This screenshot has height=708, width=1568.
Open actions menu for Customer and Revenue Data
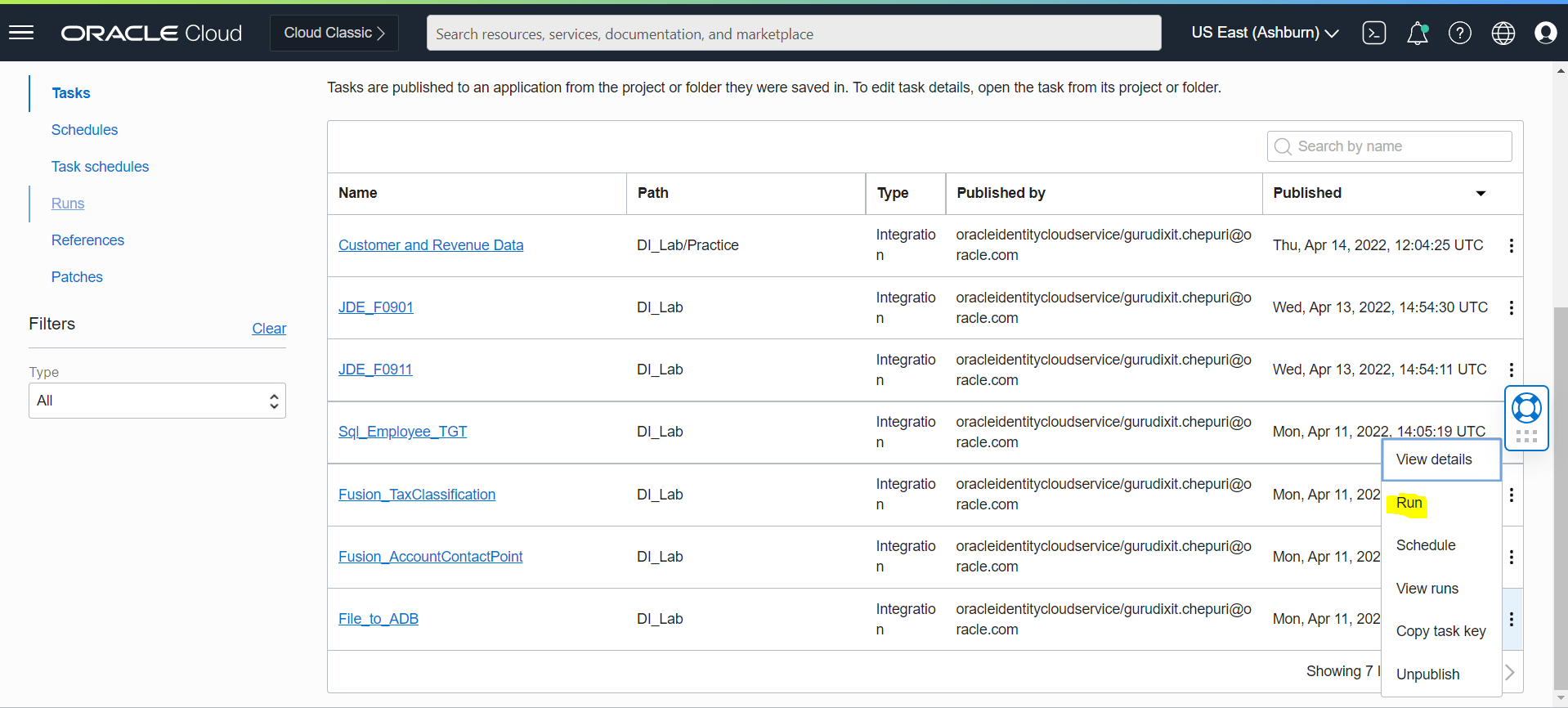pyautogui.click(x=1512, y=245)
